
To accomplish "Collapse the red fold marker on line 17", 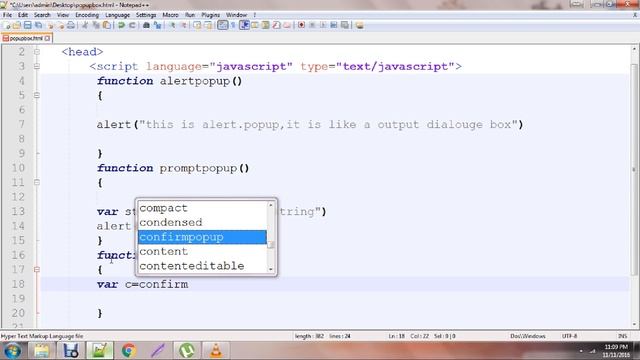I will click(37, 269).
